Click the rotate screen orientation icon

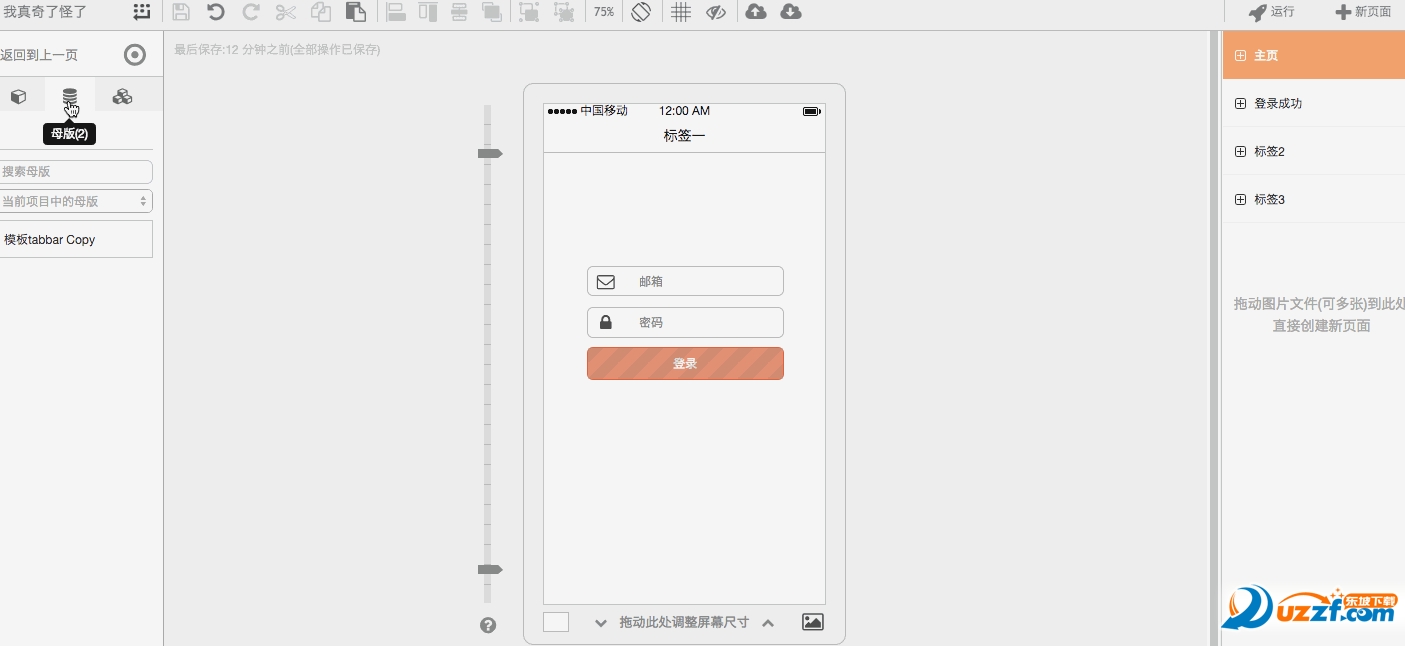pyautogui.click(x=641, y=12)
